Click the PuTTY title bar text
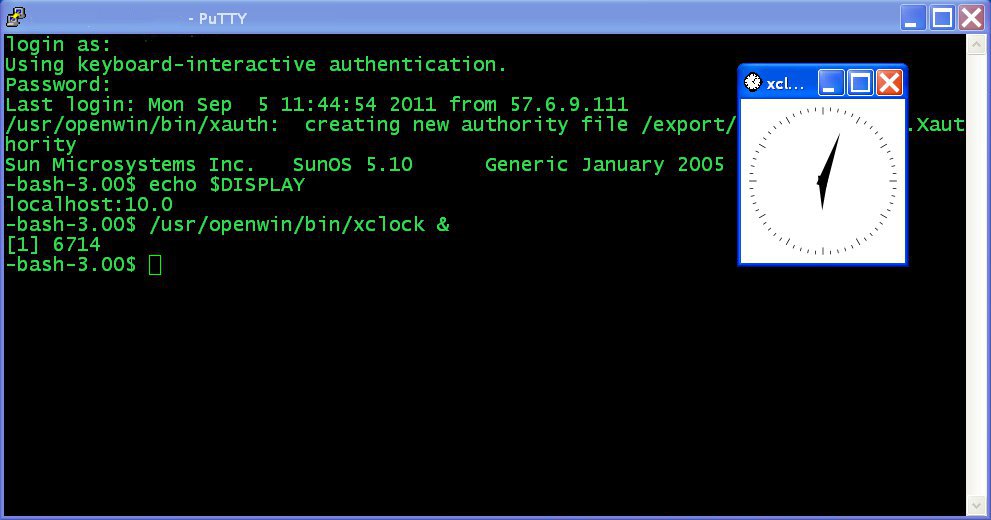 (x=217, y=18)
